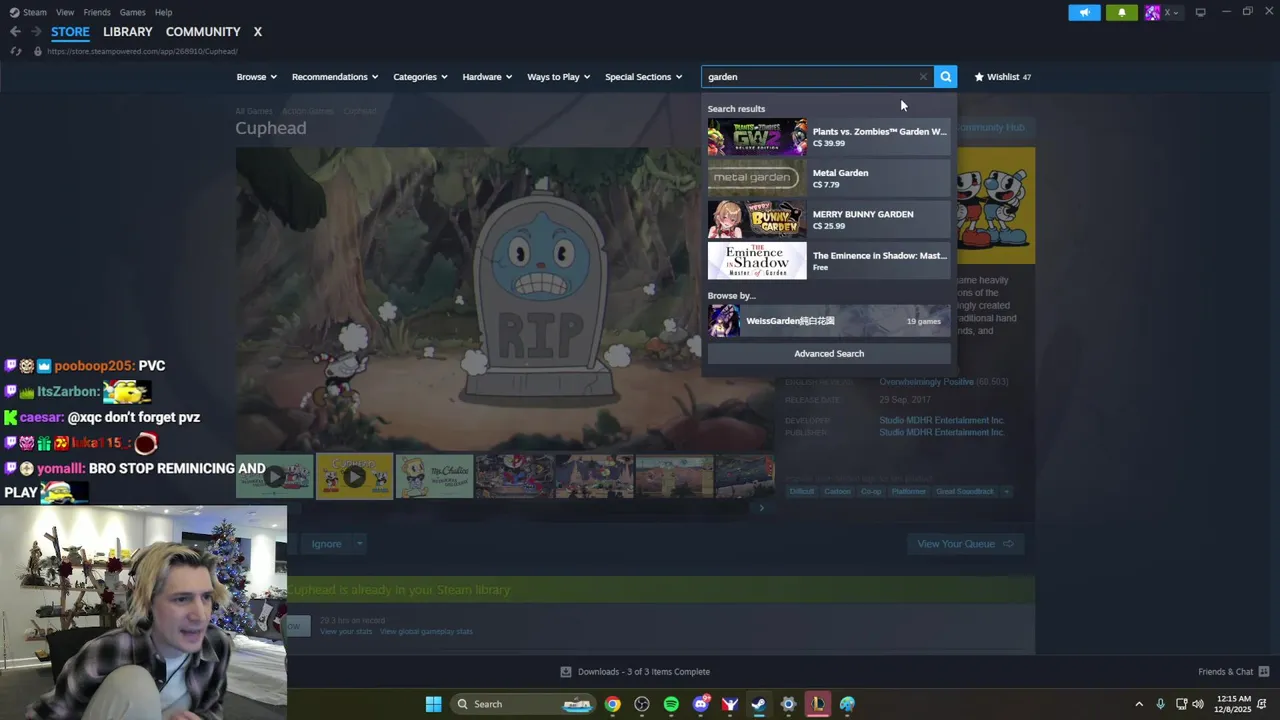Open the gear settings taskbar icon
Image resolution: width=1280 pixels, height=720 pixels.
pos(788,704)
